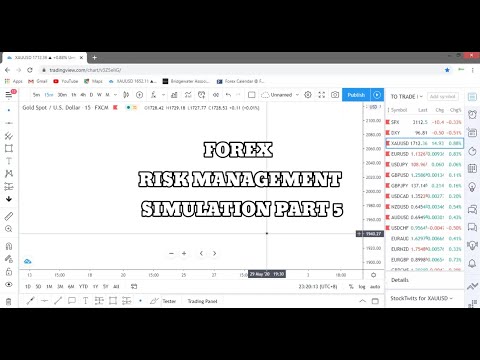
Task: Take a chart snapshot with camera
Action: point(335,95)
